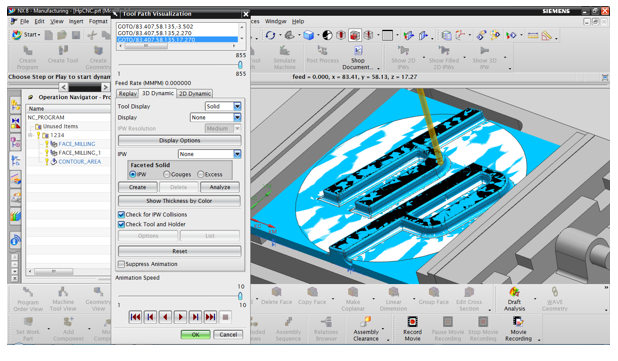
Task: Open the Window menu
Action: coord(275,21)
